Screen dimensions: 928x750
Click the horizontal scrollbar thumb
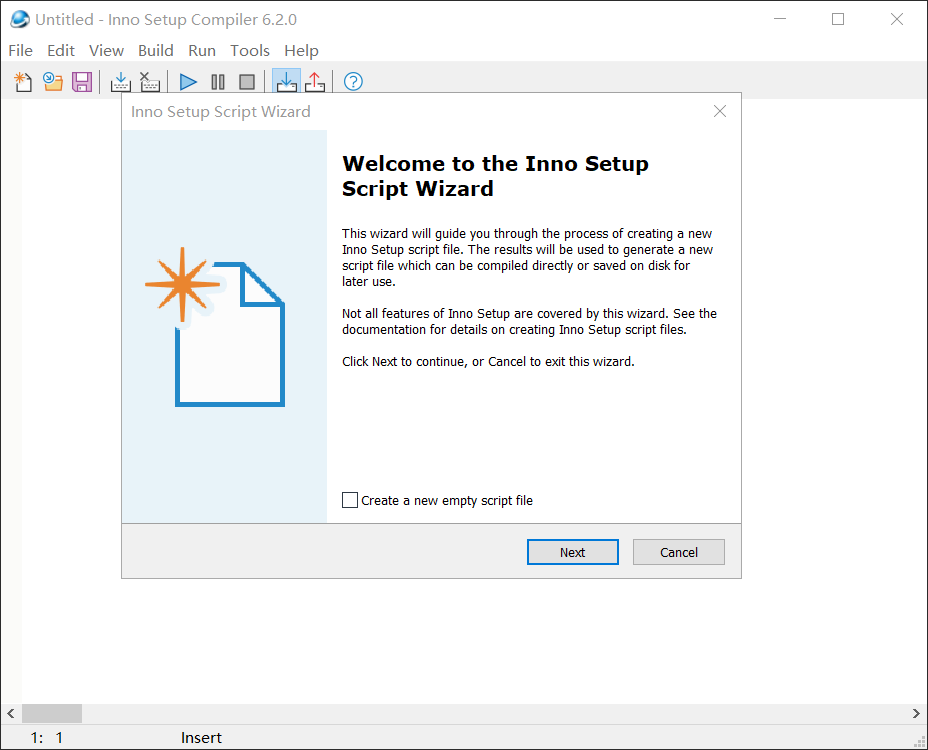tap(52, 713)
